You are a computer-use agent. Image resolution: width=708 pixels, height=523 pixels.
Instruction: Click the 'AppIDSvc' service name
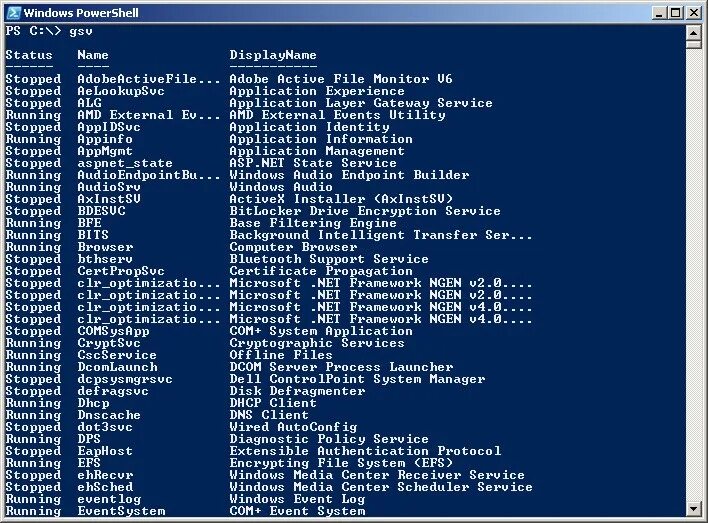(109, 127)
